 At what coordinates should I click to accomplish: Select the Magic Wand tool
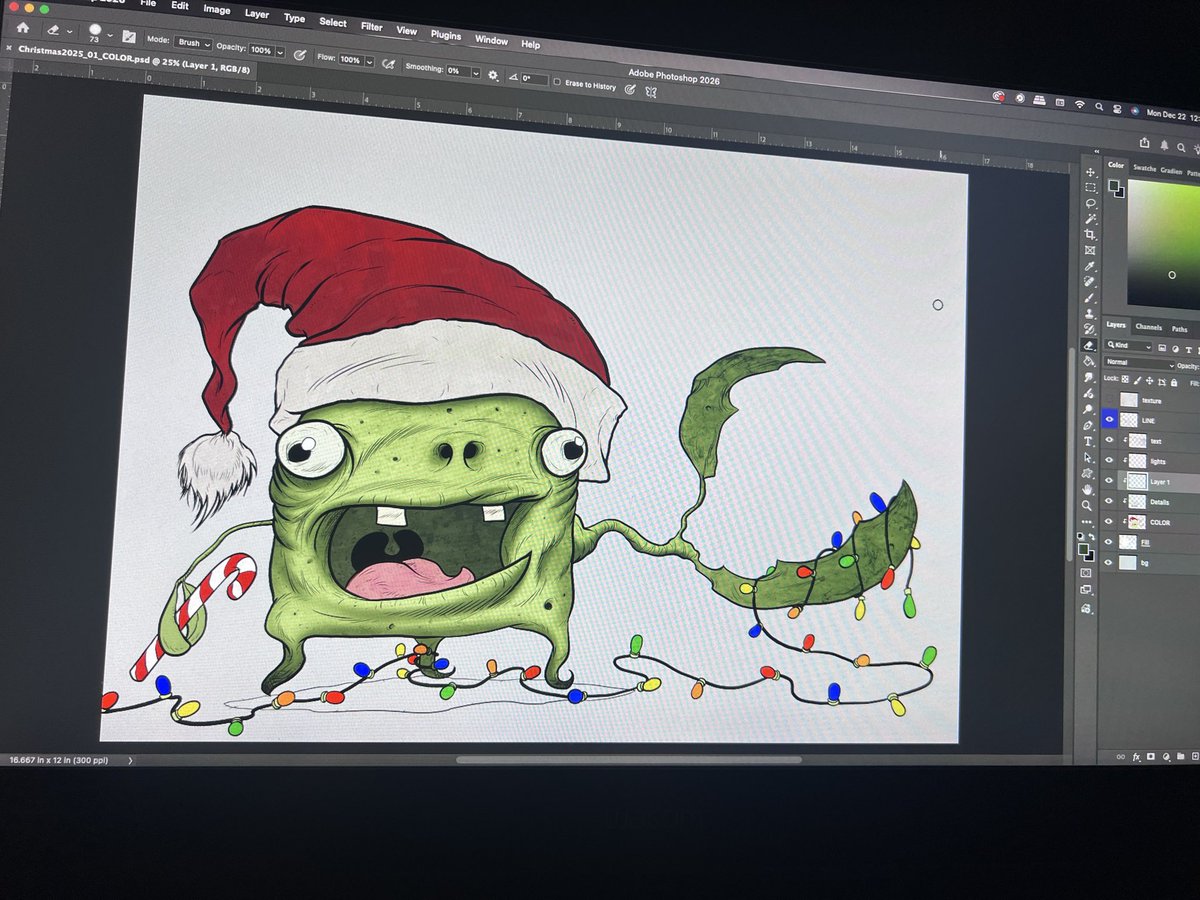(x=1090, y=218)
